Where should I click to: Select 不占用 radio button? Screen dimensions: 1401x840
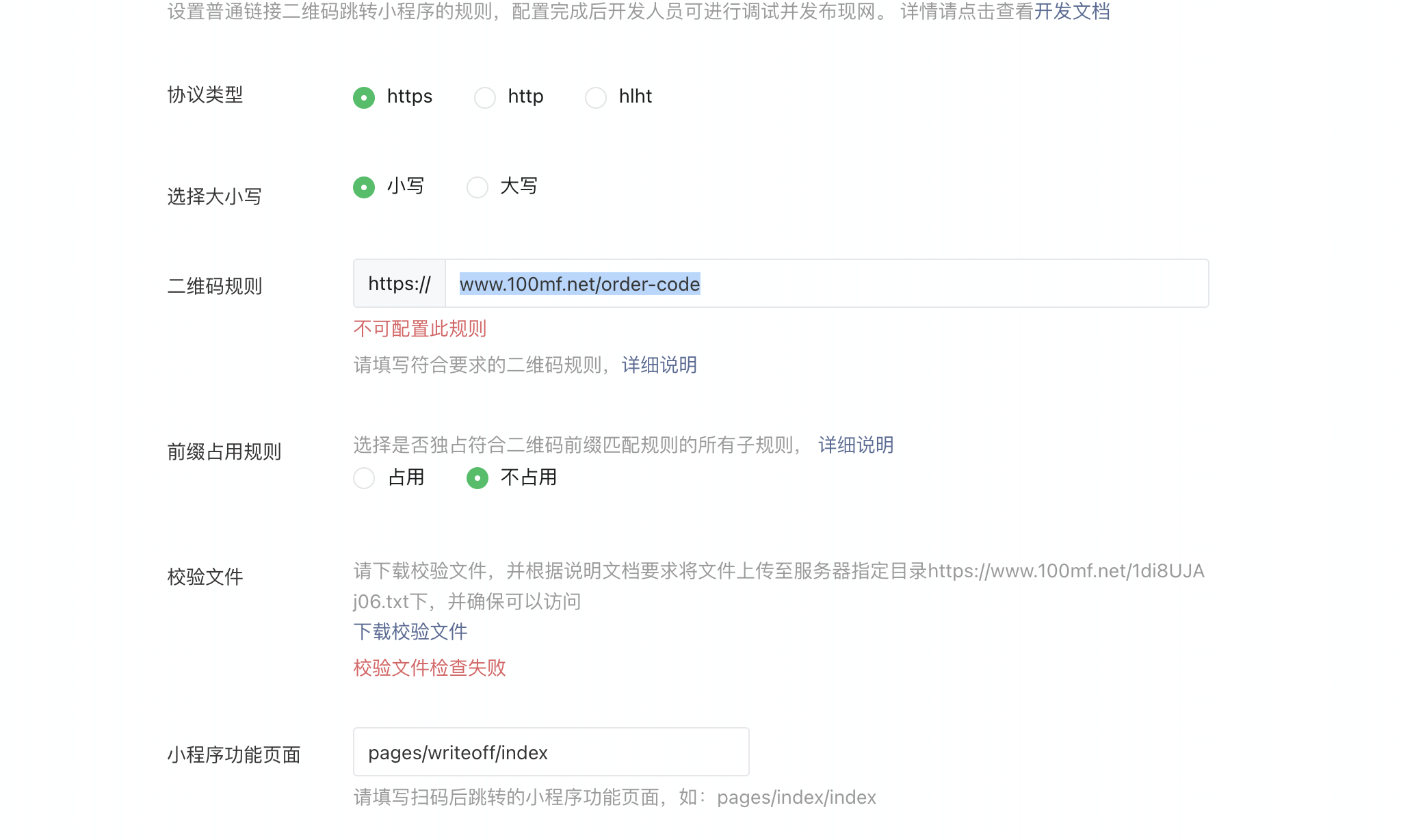coord(477,477)
